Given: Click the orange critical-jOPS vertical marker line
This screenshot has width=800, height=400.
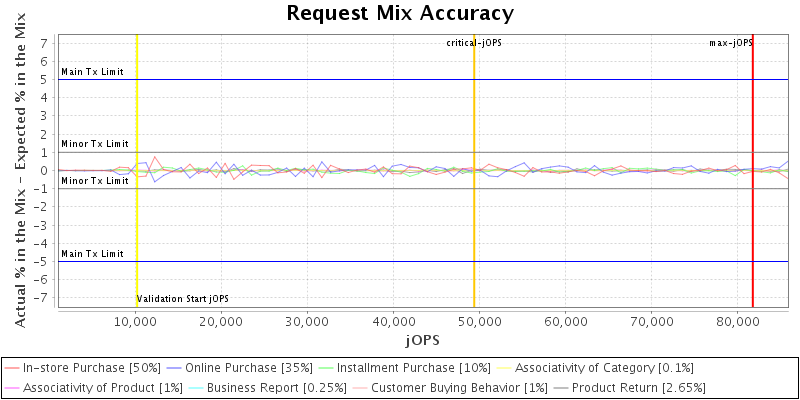Looking at the screenshot, I should pyautogui.click(x=474, y=220).
